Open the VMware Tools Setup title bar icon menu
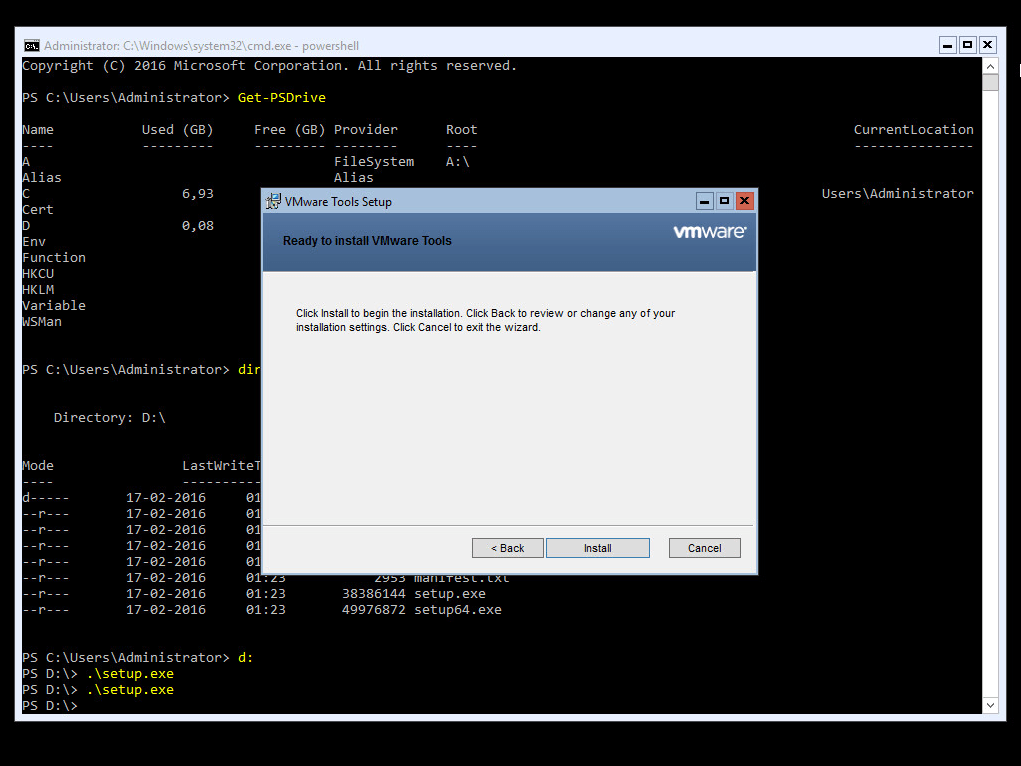The height and width of the screenshot is (766, 1021). [x=273, y=201]
